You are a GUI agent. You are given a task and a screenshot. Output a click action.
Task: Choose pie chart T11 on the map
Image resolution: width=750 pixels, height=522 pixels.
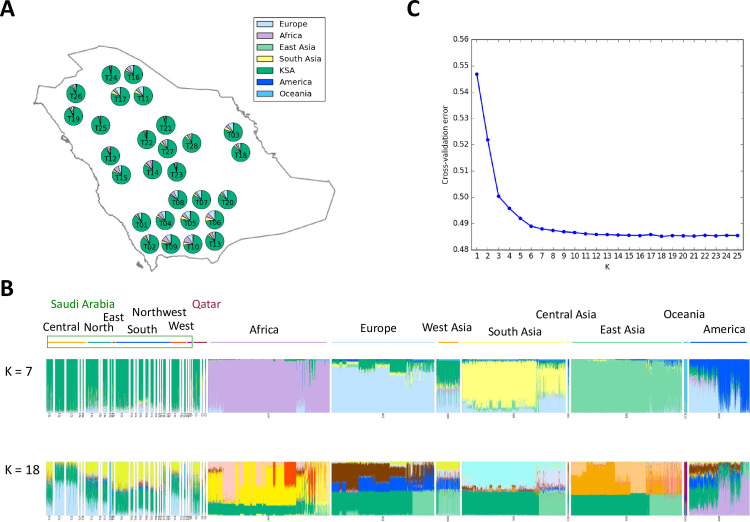143,95
